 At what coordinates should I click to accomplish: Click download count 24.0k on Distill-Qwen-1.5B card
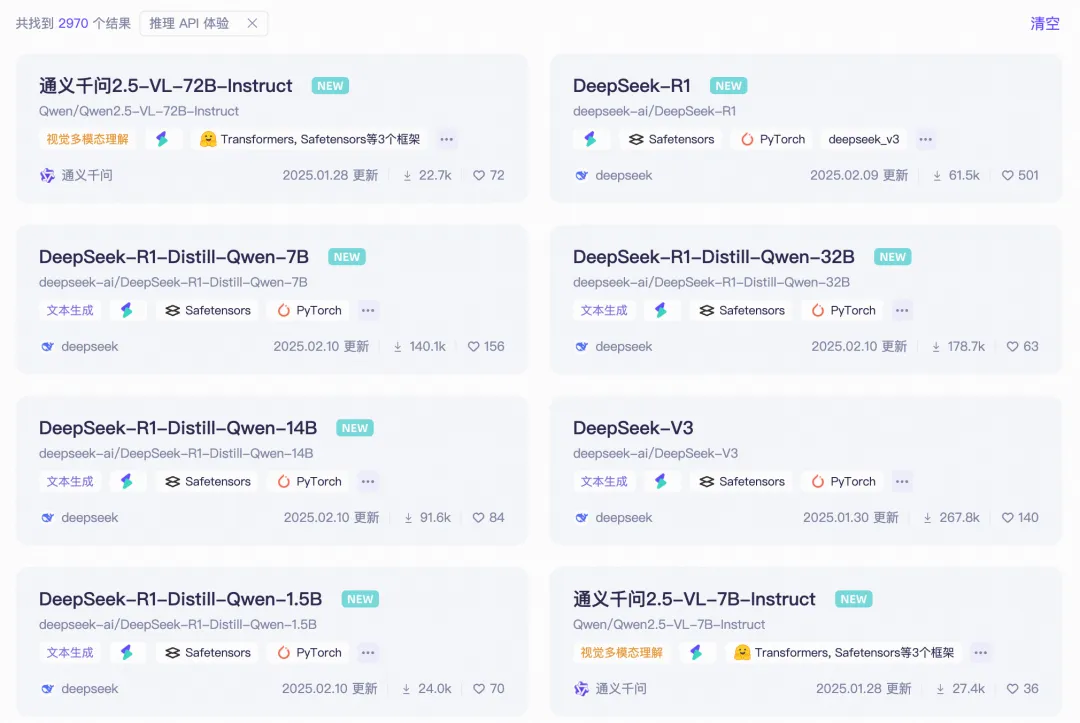click(x=426, y=689)
